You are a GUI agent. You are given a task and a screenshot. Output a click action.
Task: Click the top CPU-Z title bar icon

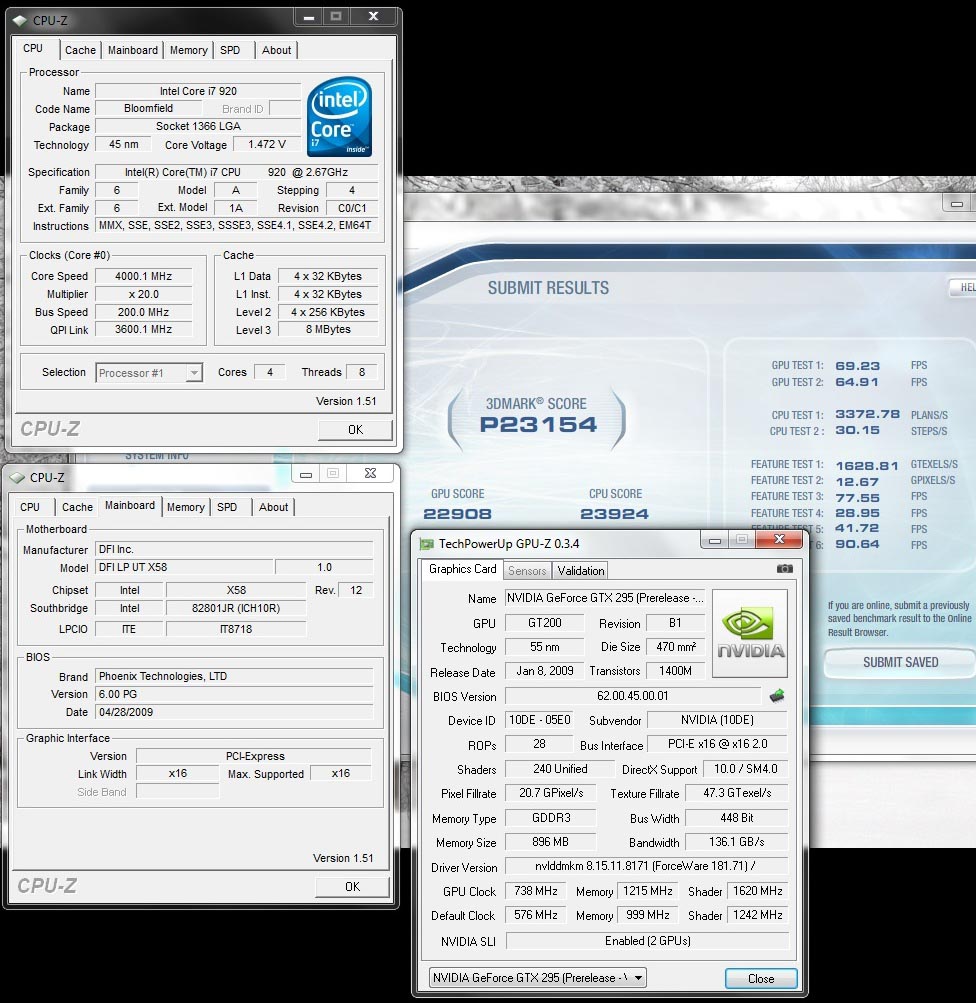[20, 20]
